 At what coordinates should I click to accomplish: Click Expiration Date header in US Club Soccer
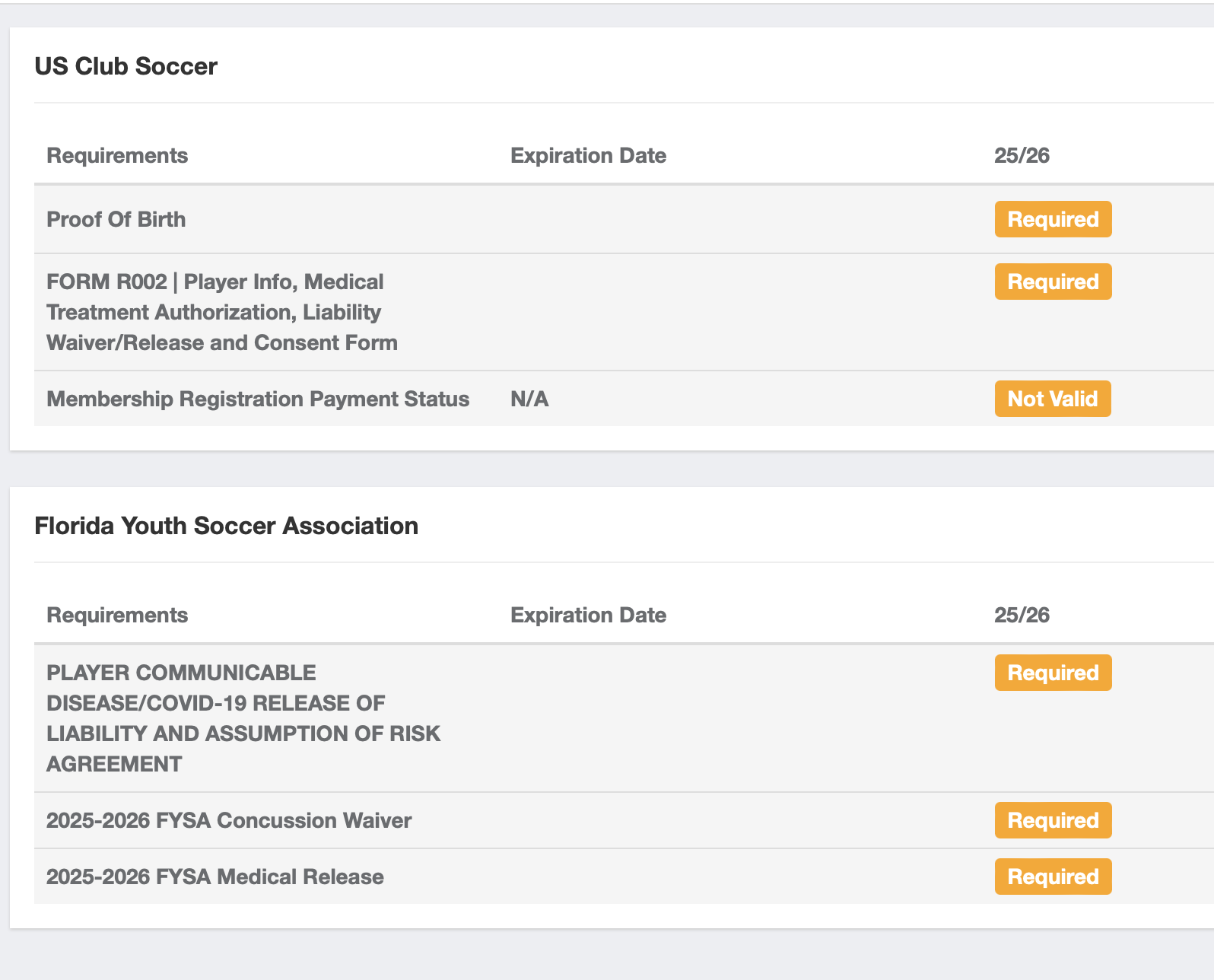[588, 155]
